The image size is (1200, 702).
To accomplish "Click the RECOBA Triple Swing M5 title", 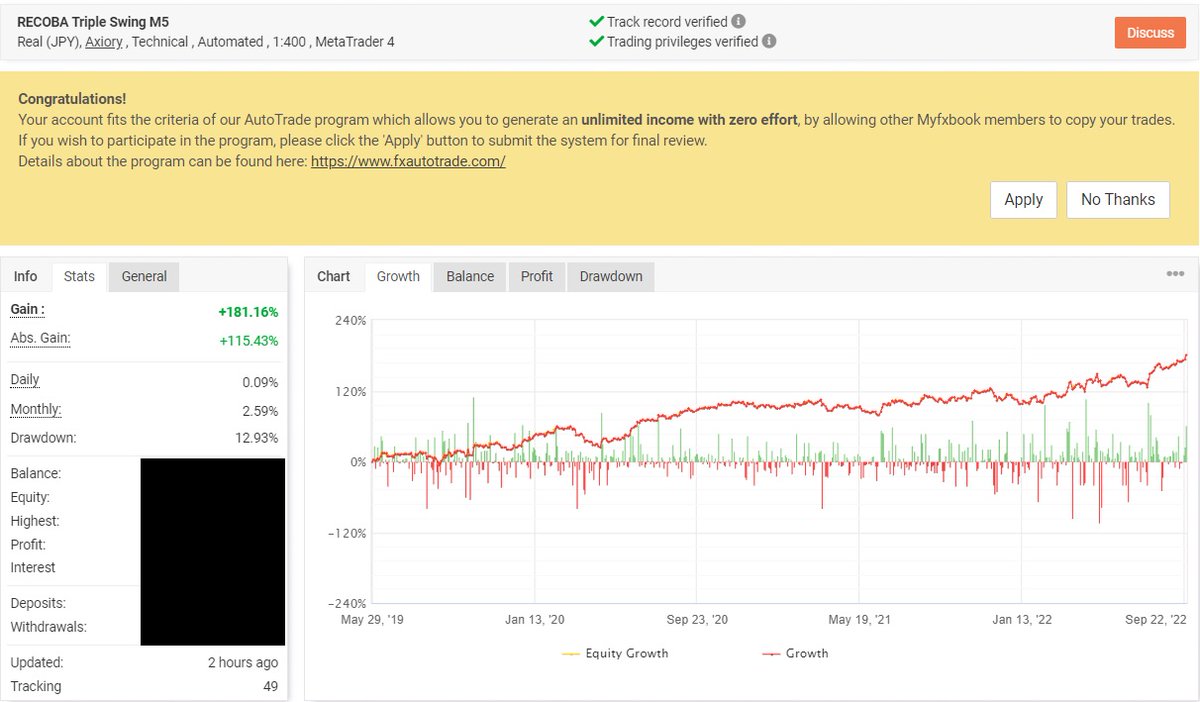I will click(x=93, y=21).
